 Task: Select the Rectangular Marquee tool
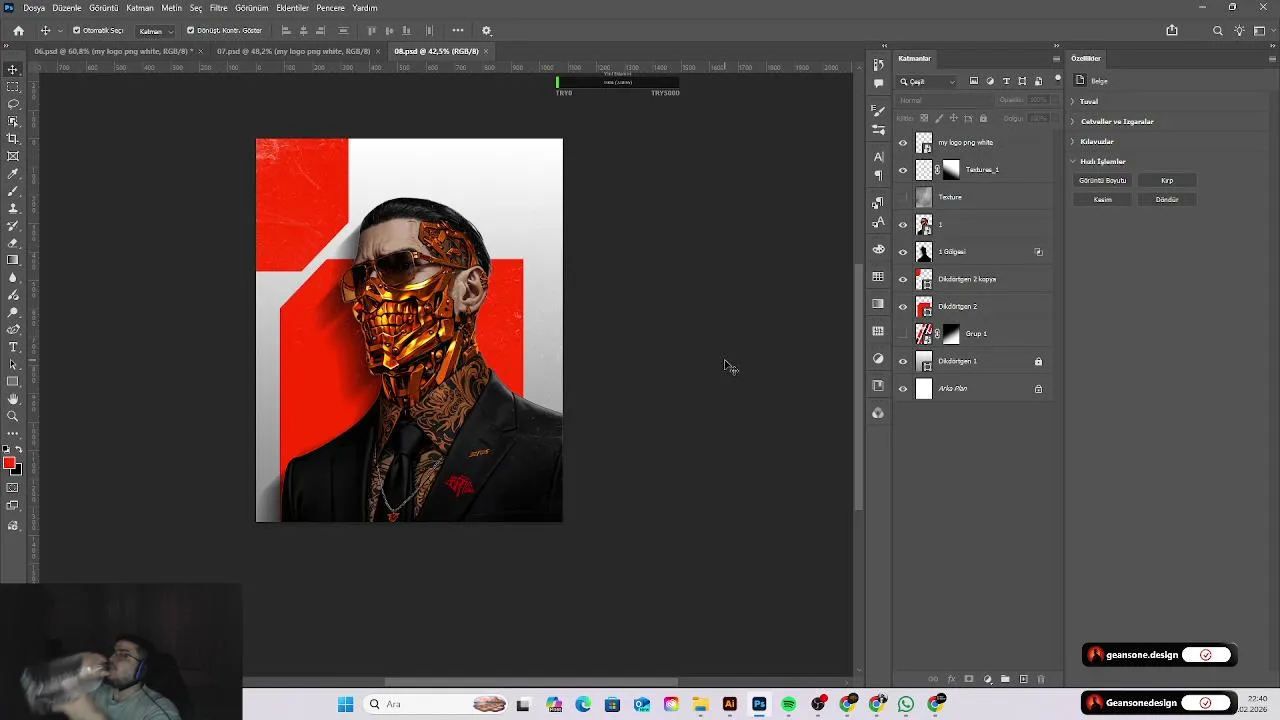click(13, 87)
